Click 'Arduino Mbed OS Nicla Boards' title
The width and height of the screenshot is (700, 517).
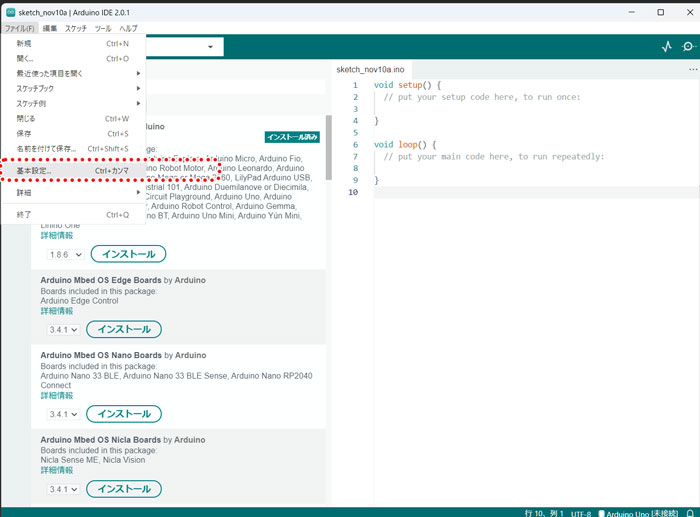pos(100,440)
